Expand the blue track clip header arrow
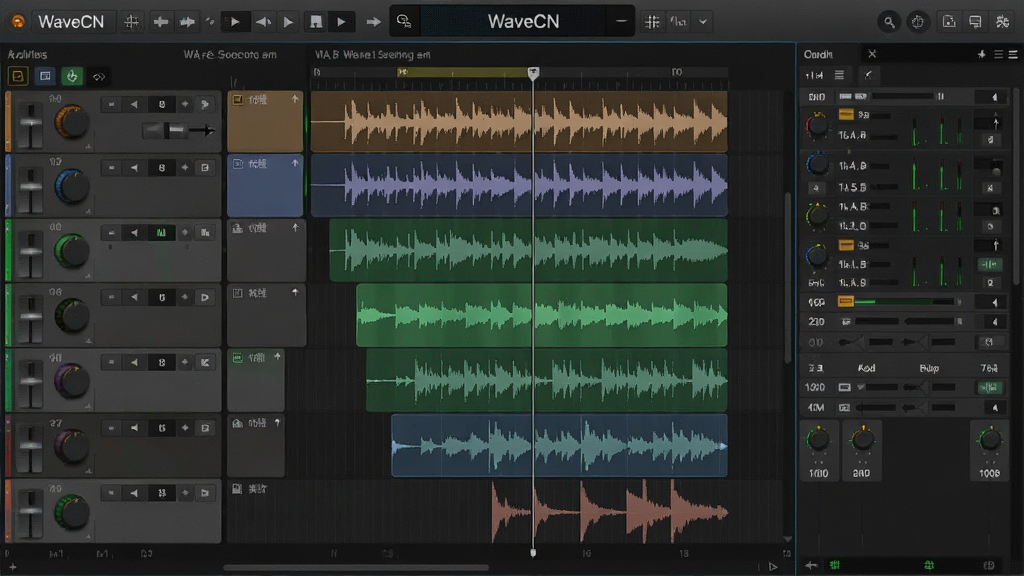 pos(295,163)
